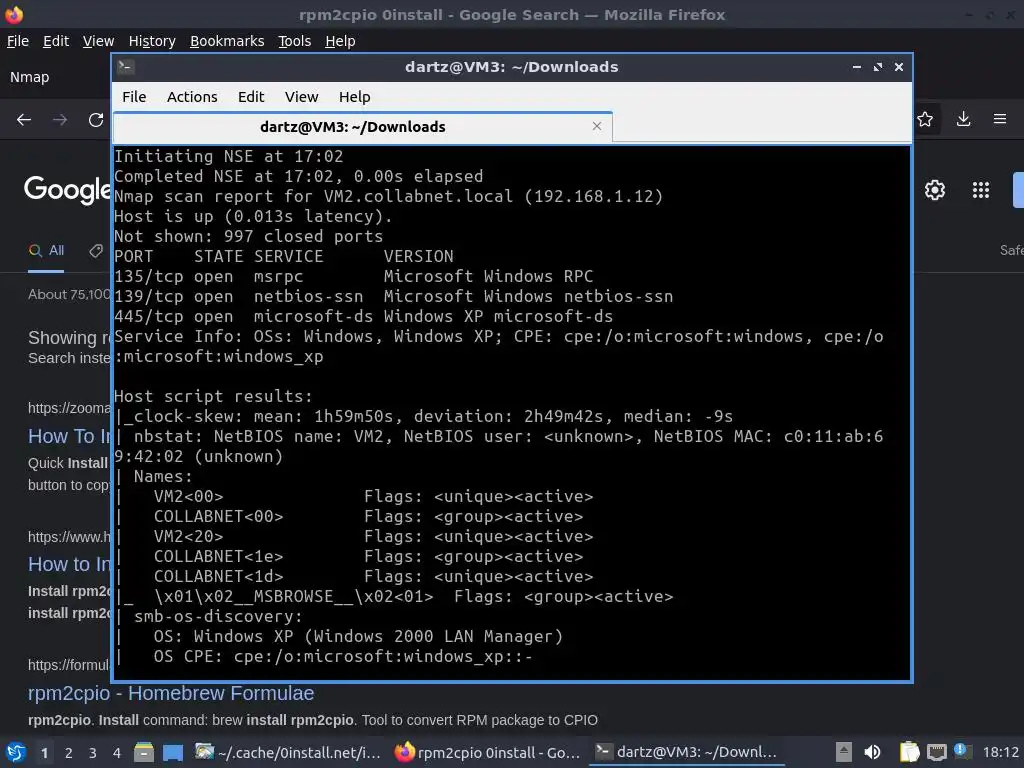Click the tag icon search filter
Viewport: 1024px width, 768px height.
point(96,251)
